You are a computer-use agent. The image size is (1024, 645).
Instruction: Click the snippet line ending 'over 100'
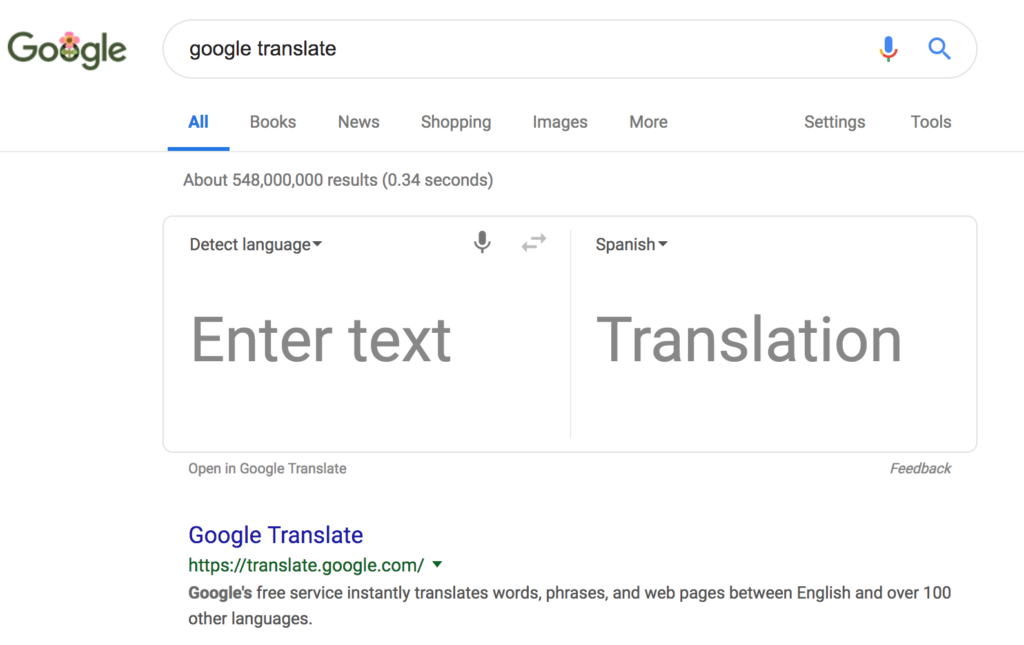[x=569, y=593]
